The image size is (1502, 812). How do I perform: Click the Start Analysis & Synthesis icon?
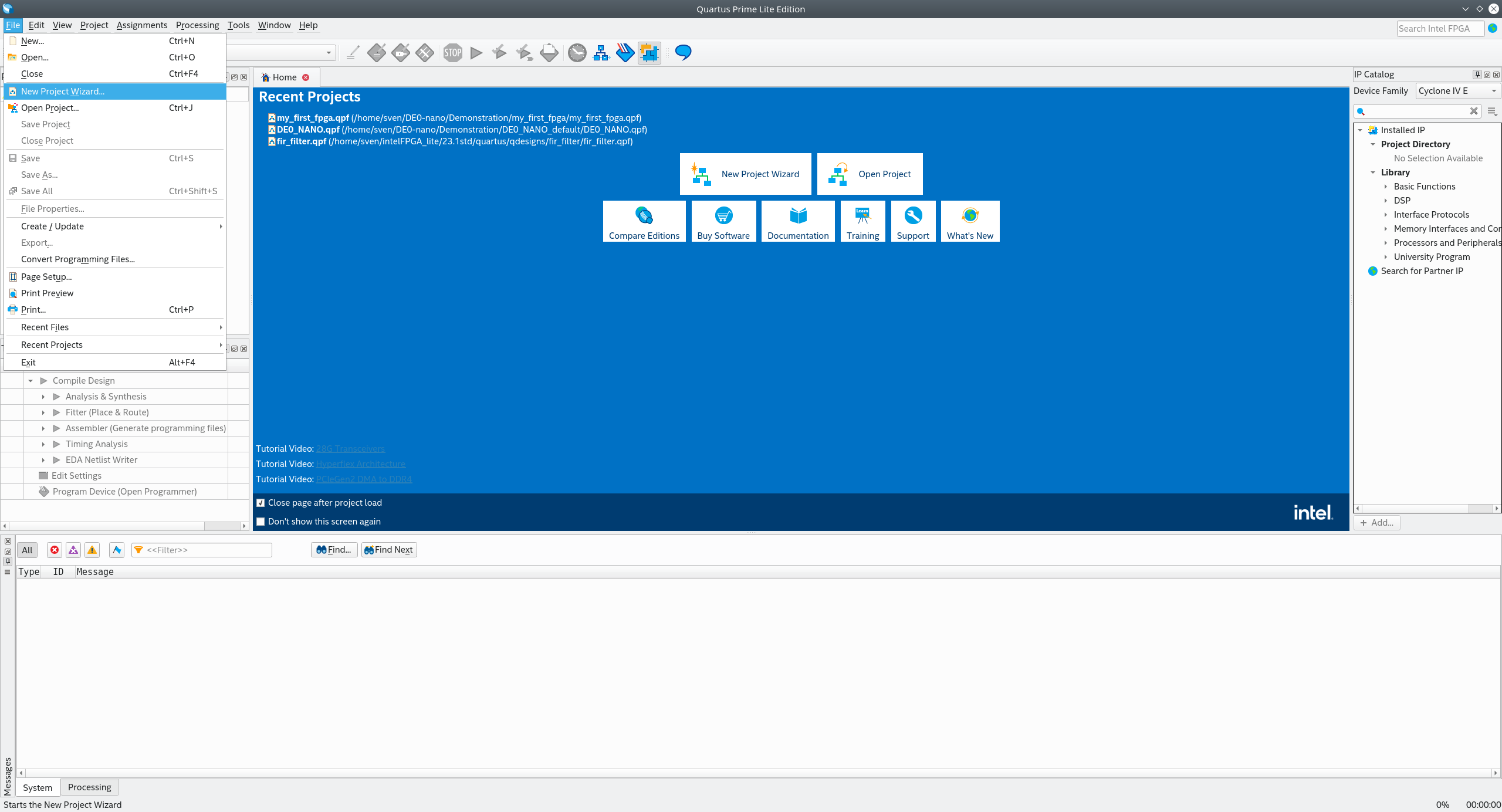(524, 53)
